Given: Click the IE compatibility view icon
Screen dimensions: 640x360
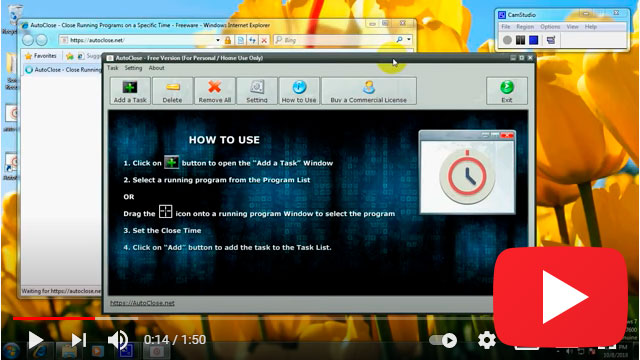Looking at the screenshot, I should tap(240, 40).
